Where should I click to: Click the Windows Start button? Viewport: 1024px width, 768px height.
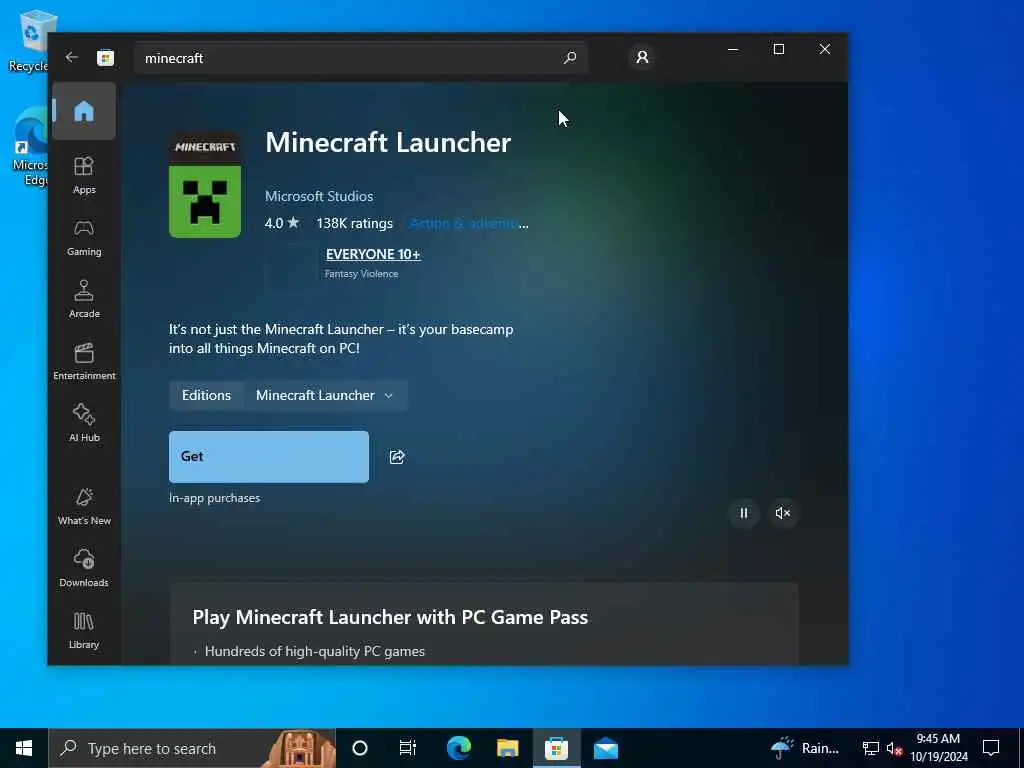point(24,748)
